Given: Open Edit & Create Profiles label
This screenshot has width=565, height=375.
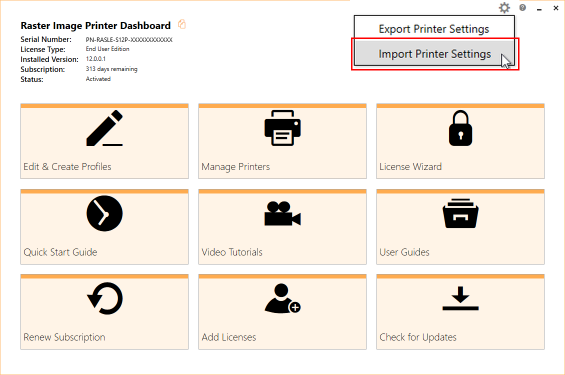Looking at the screenshot, I should (x=67, y=166).
